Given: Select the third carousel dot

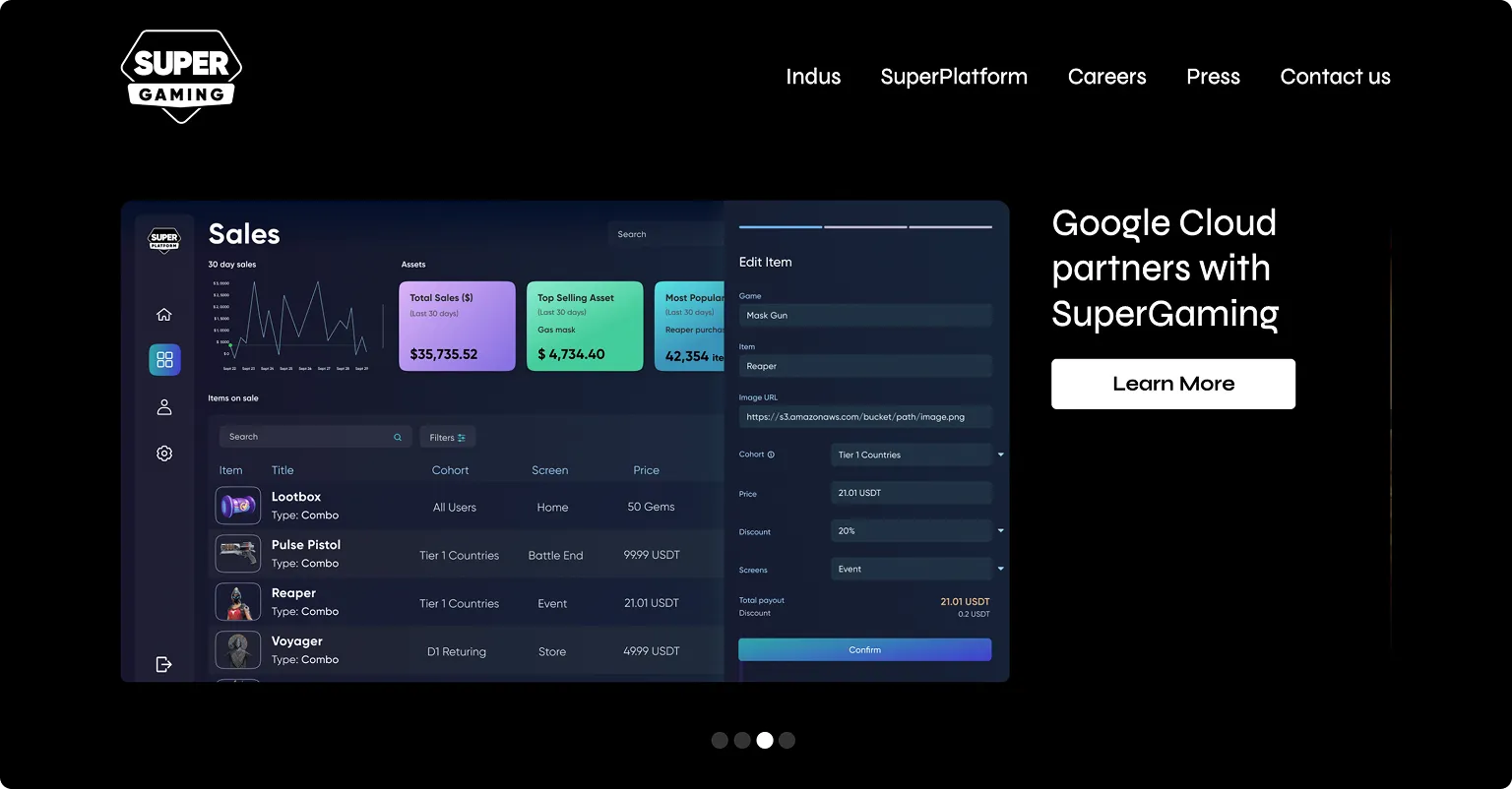Looking at the screenshot, I should pyautogui.click(x=765, y=740).
